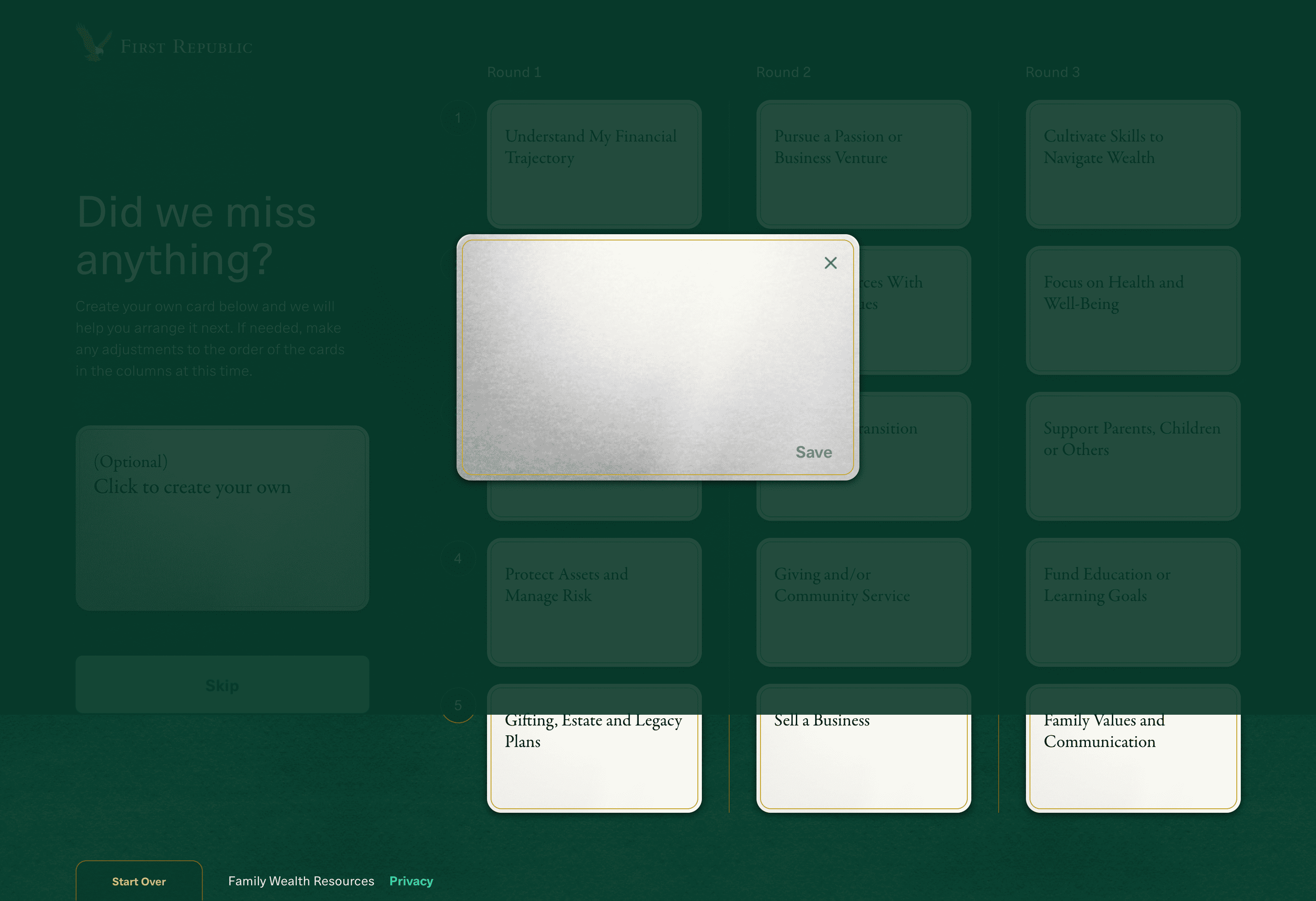
Task: Select the Focus on Health and Well-Being card
Action: tap(1132, 310)
